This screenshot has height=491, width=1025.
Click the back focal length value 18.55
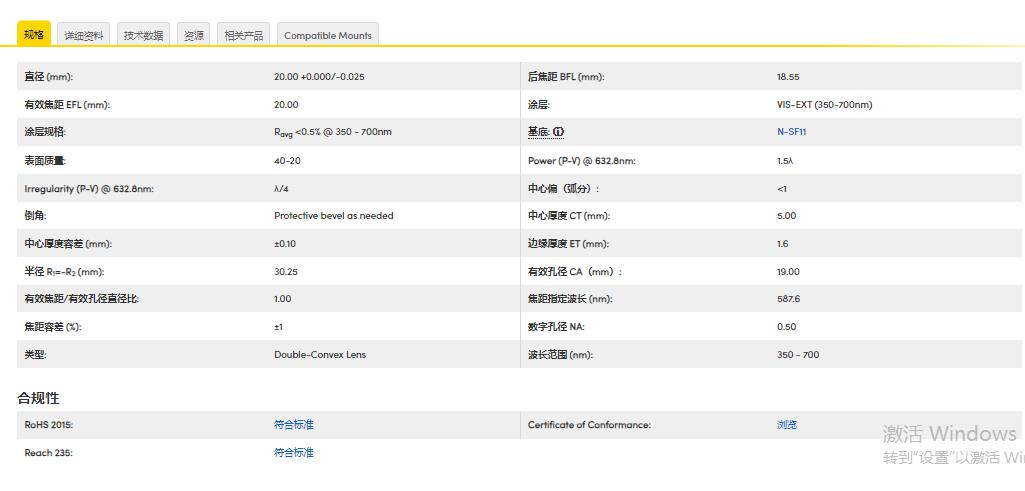pyautogui.click(x=788, y=77)
